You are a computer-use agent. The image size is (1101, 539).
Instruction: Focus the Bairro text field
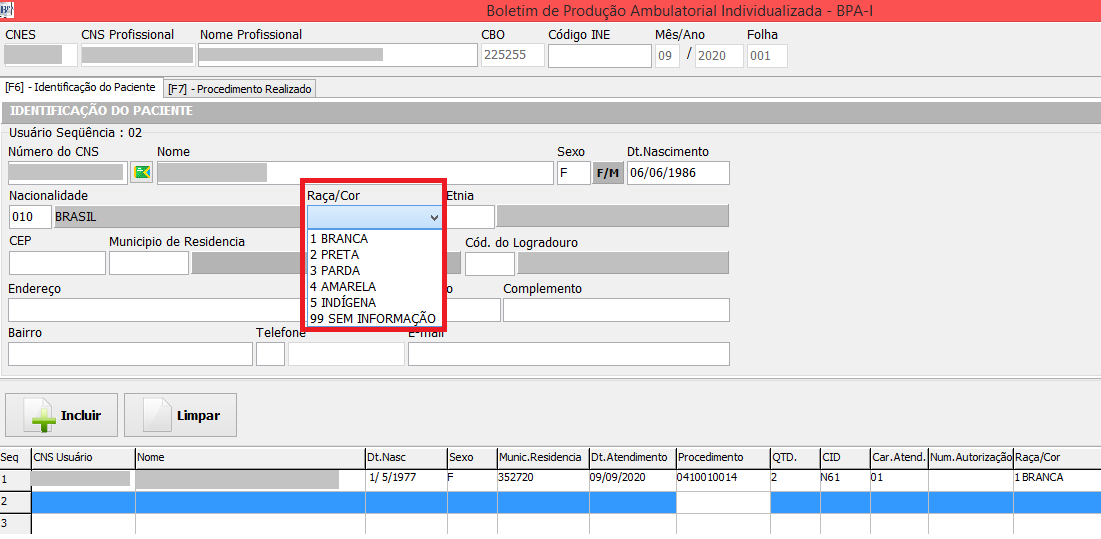(x=130, y=354)
